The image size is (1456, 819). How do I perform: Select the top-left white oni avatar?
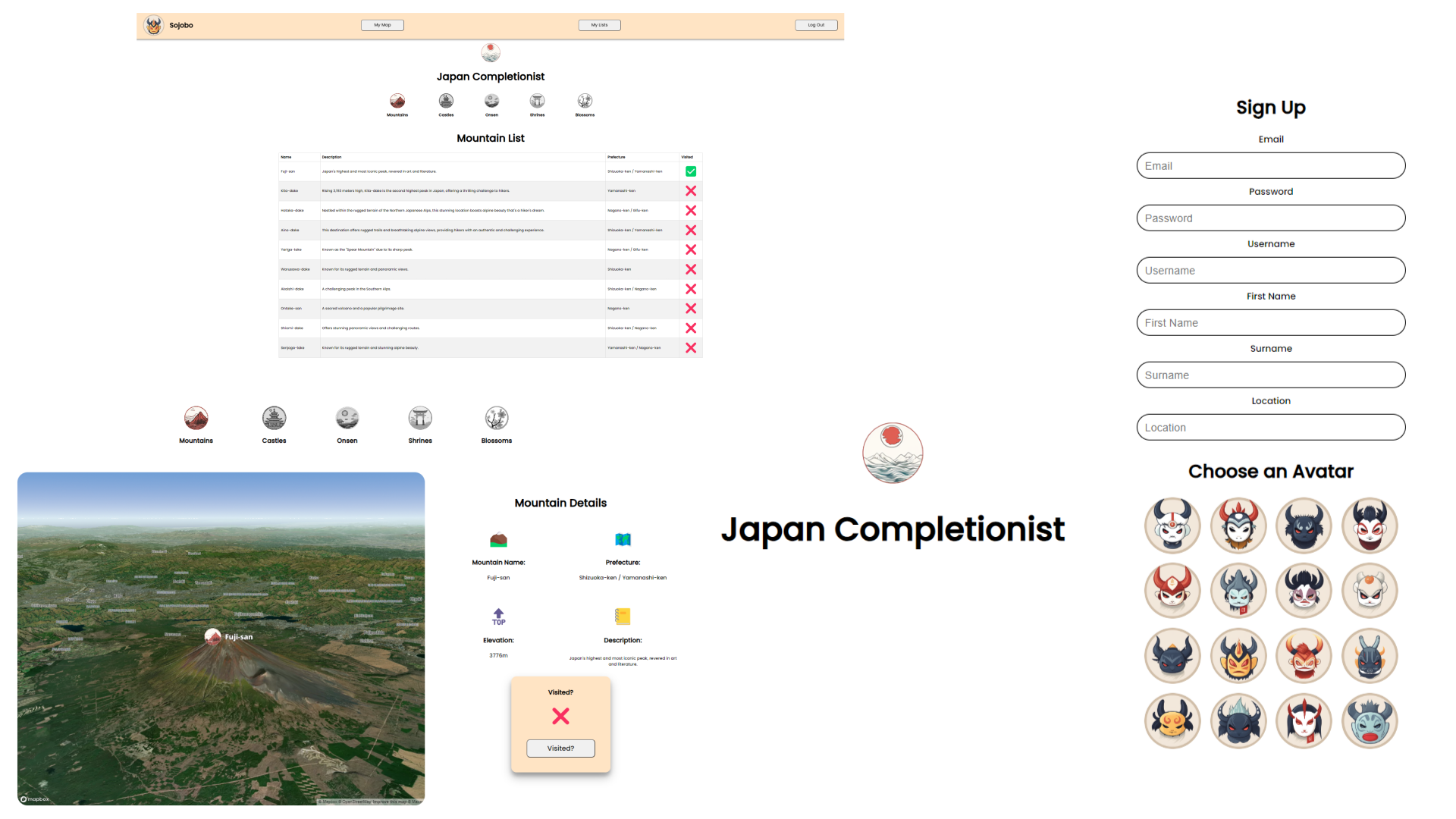pos(1172,526)
